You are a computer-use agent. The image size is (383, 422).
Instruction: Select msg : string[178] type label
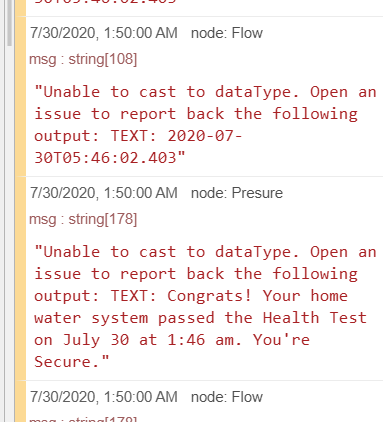(x=83, y=219)
